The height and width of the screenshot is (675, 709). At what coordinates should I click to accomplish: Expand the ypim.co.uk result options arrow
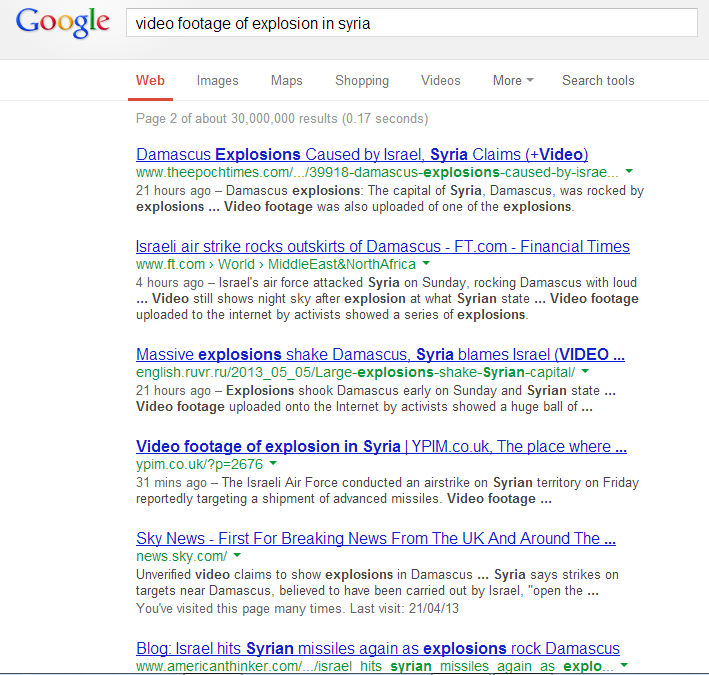[x=273, y=463]
